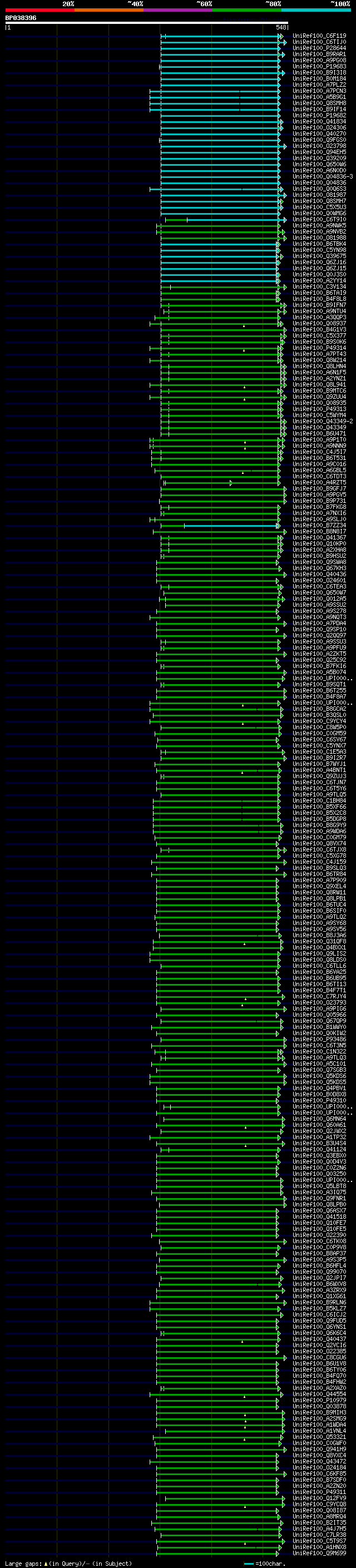The image size is (356, 1568).
Task: Open the UniRef100_A4RZT5 entry
Action: (319, 483)
